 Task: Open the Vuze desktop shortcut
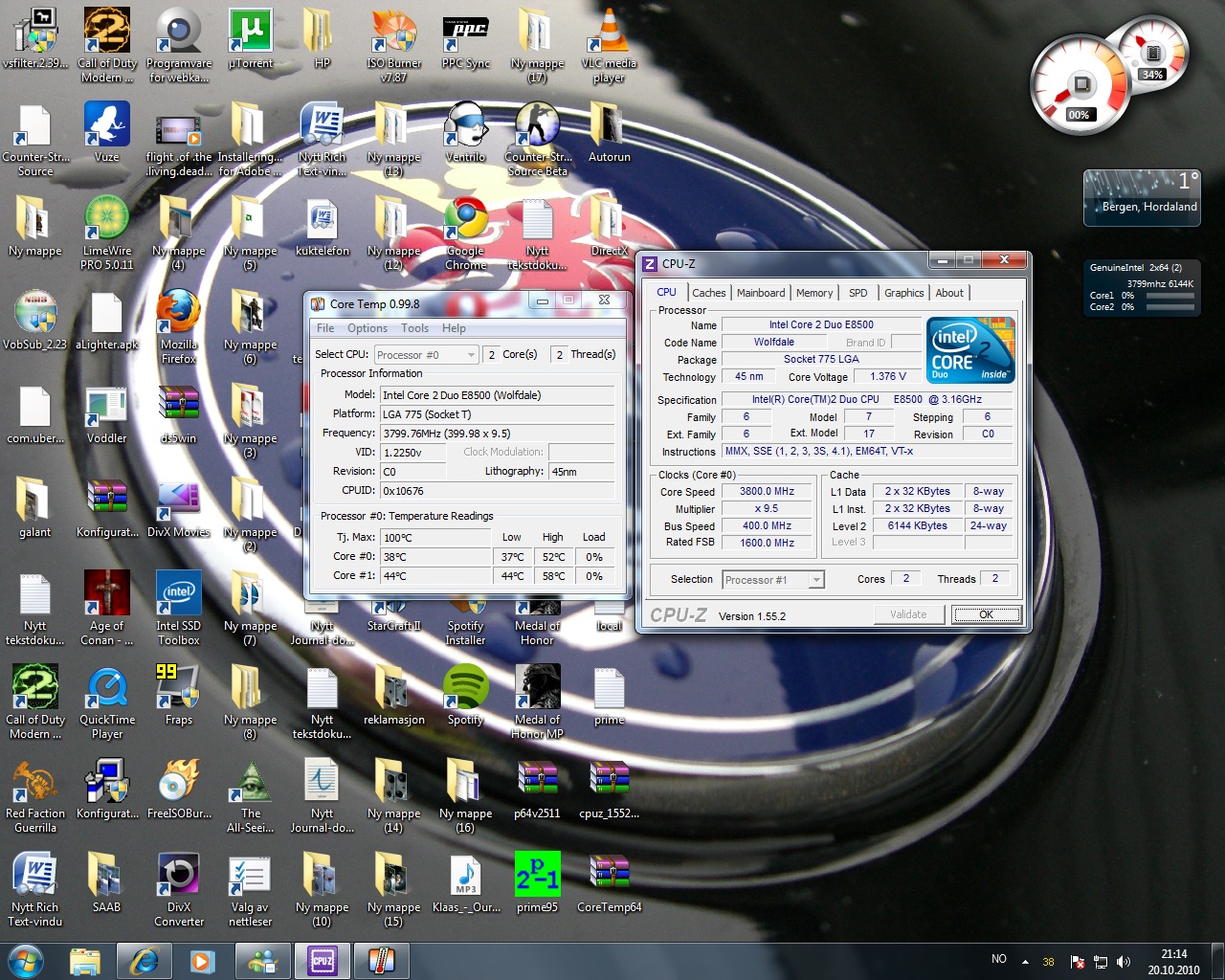click(107, 132)
